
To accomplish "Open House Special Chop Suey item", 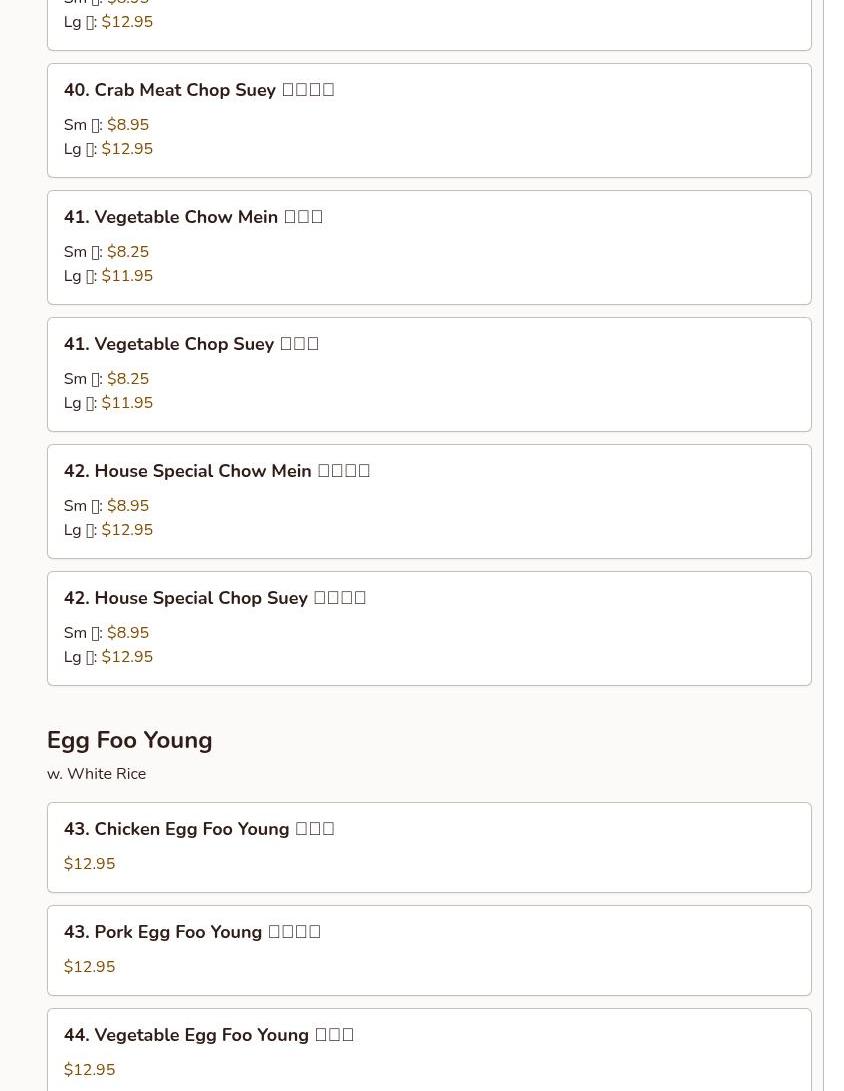I will pos(215,598).
